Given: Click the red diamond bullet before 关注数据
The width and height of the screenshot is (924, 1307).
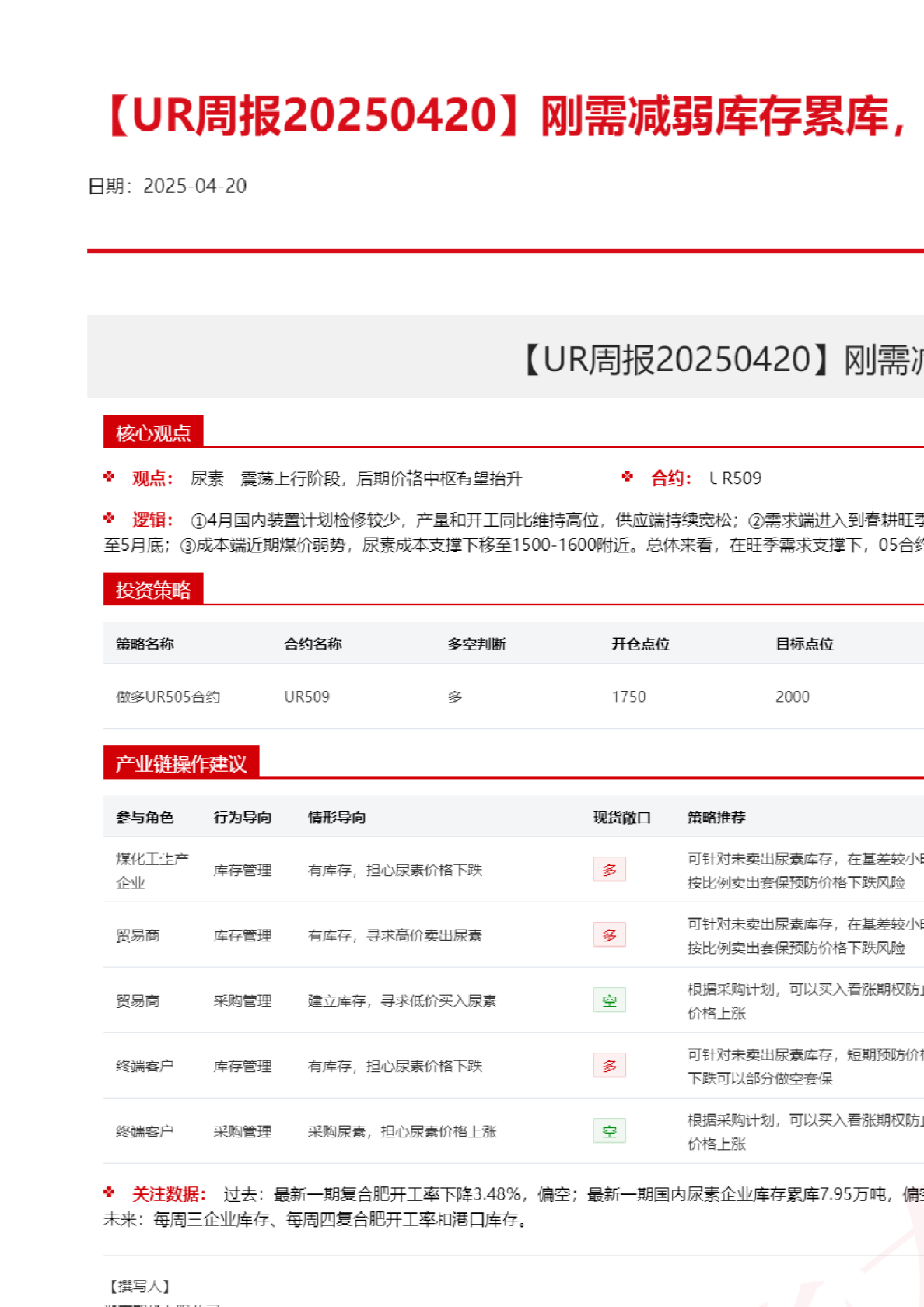Looking at the screenshot, I should 109,1193.
